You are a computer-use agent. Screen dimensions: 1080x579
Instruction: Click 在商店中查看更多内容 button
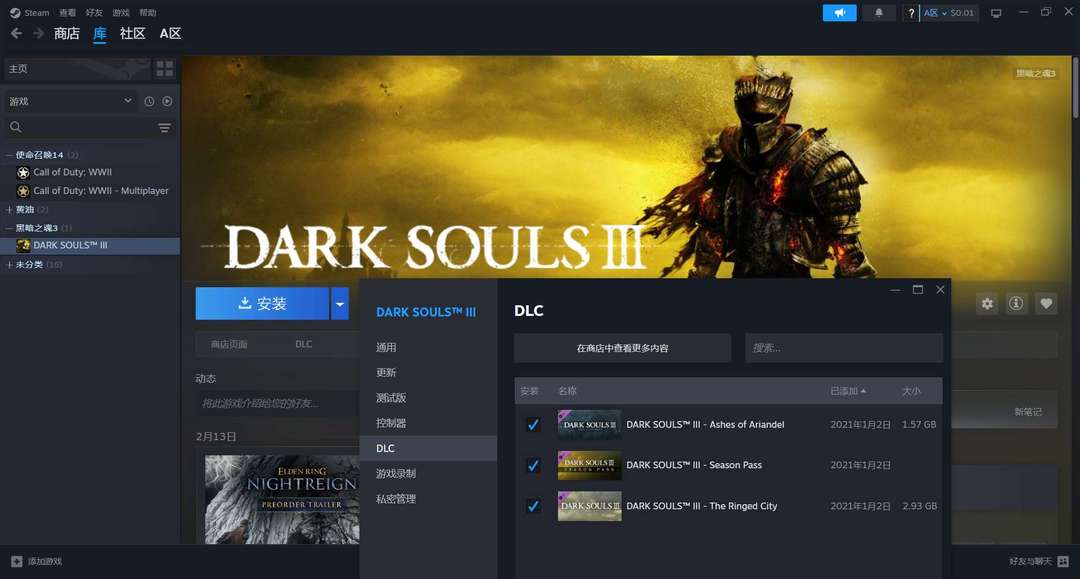622,348
